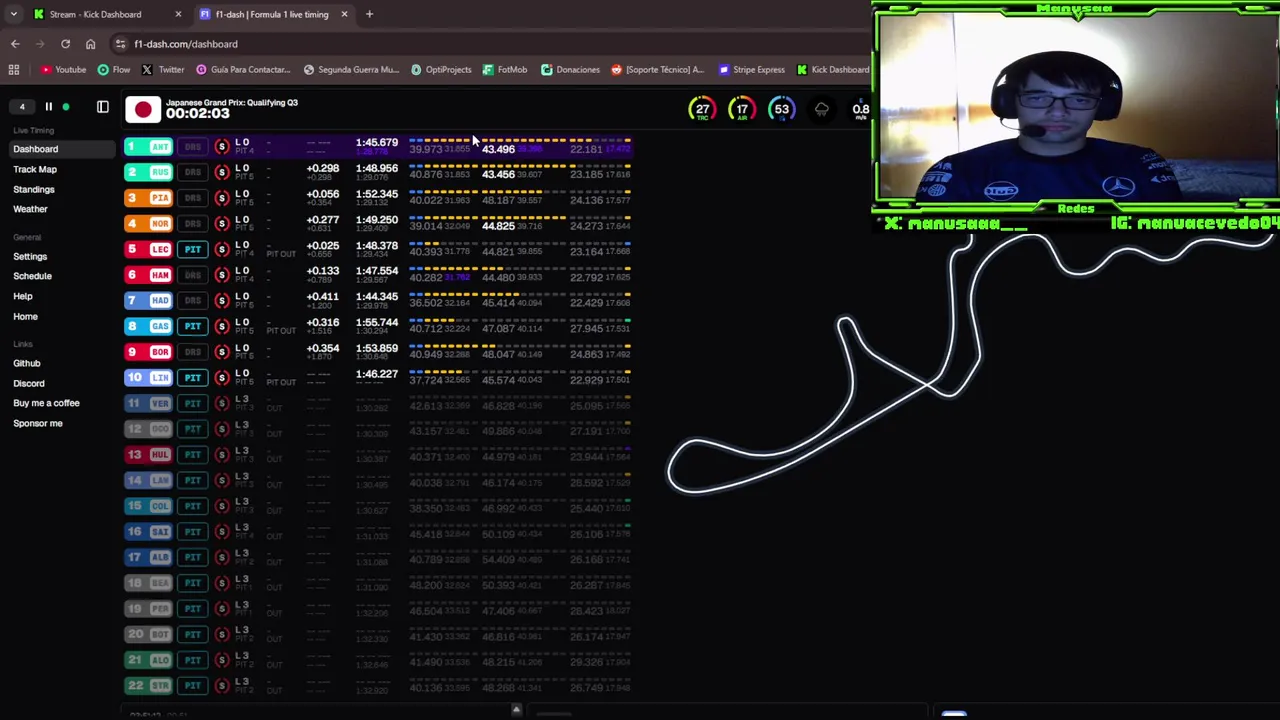Select the air temperature gauge 17
This screenshot has height=720, width=1280.
coord(742,109)
